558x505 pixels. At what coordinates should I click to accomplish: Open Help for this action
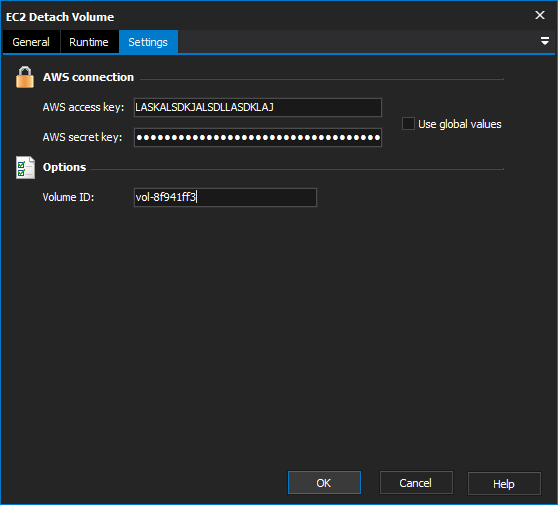point(504,484)
